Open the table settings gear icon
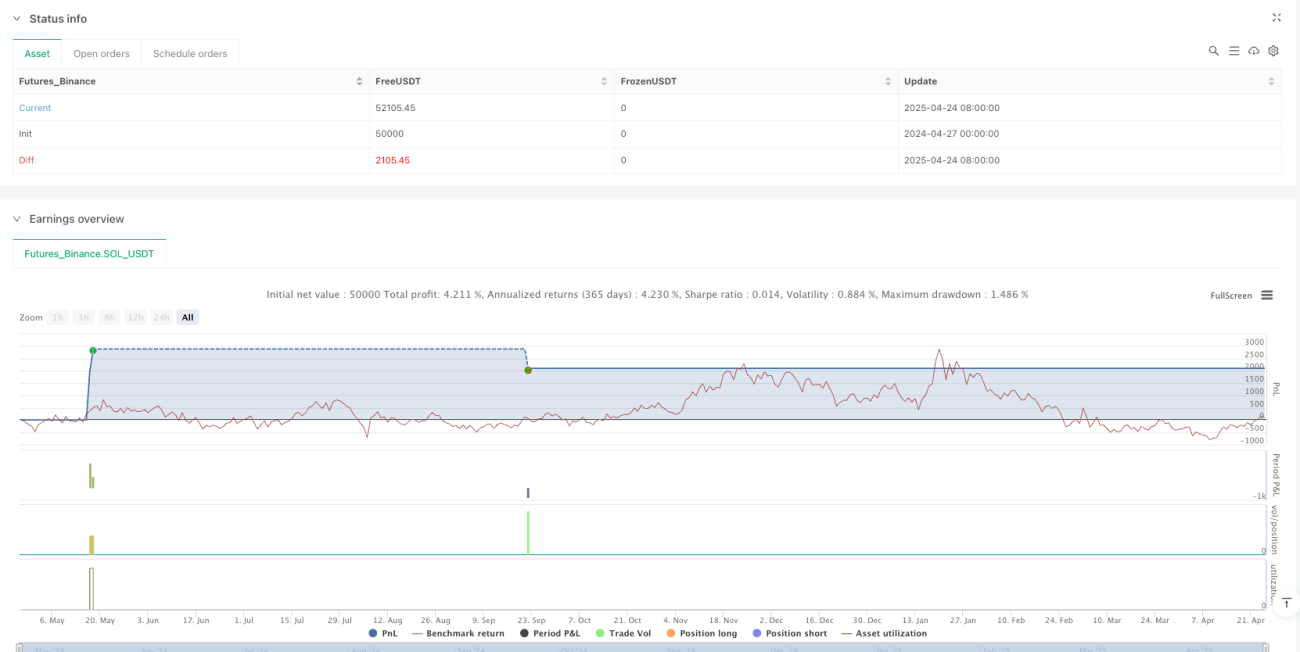The height and width of the screenshot is (652, 1300). tap(1273, 51)
